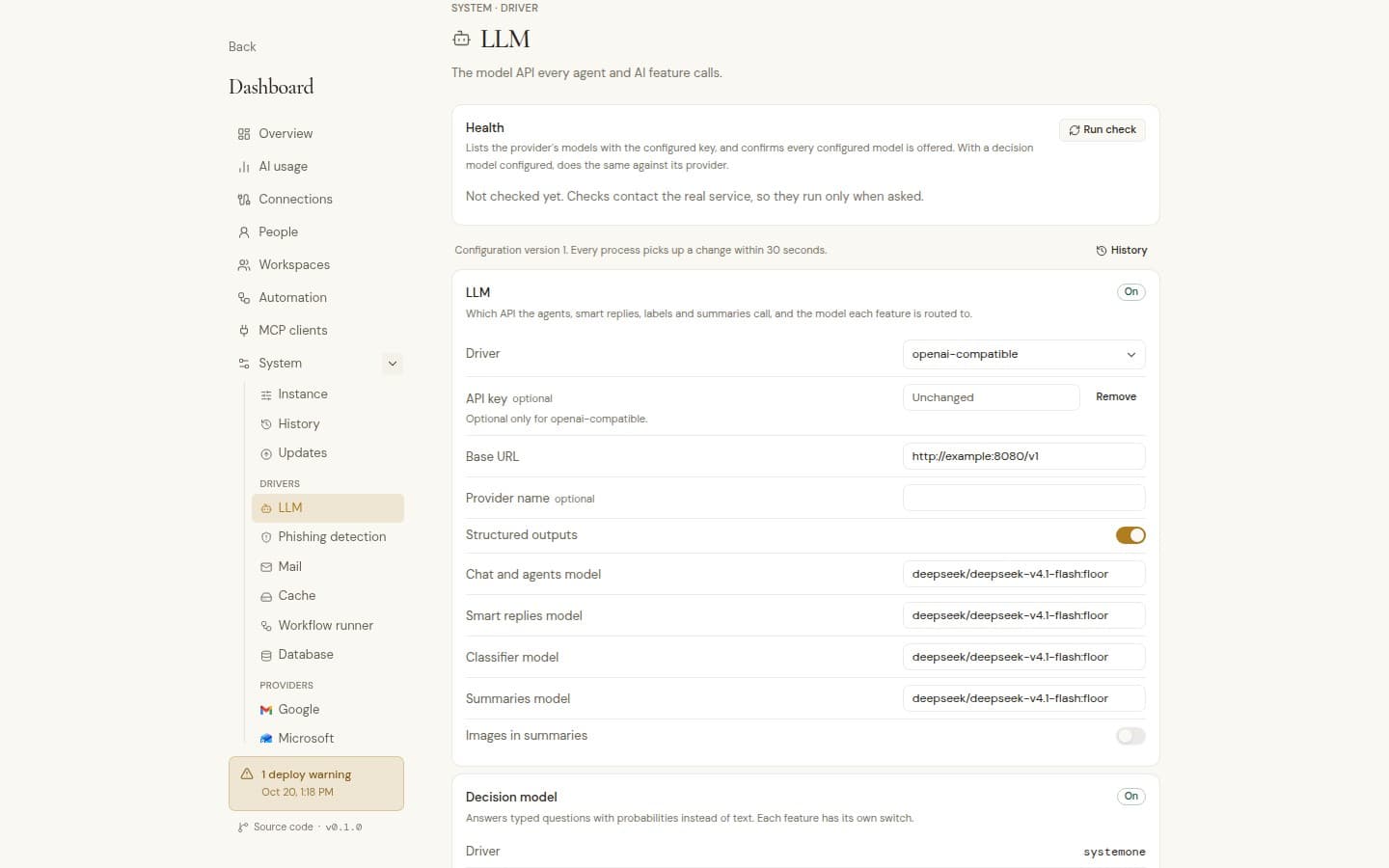
Task: Turn off Structured outputs switch
Action: (1130, 535)
